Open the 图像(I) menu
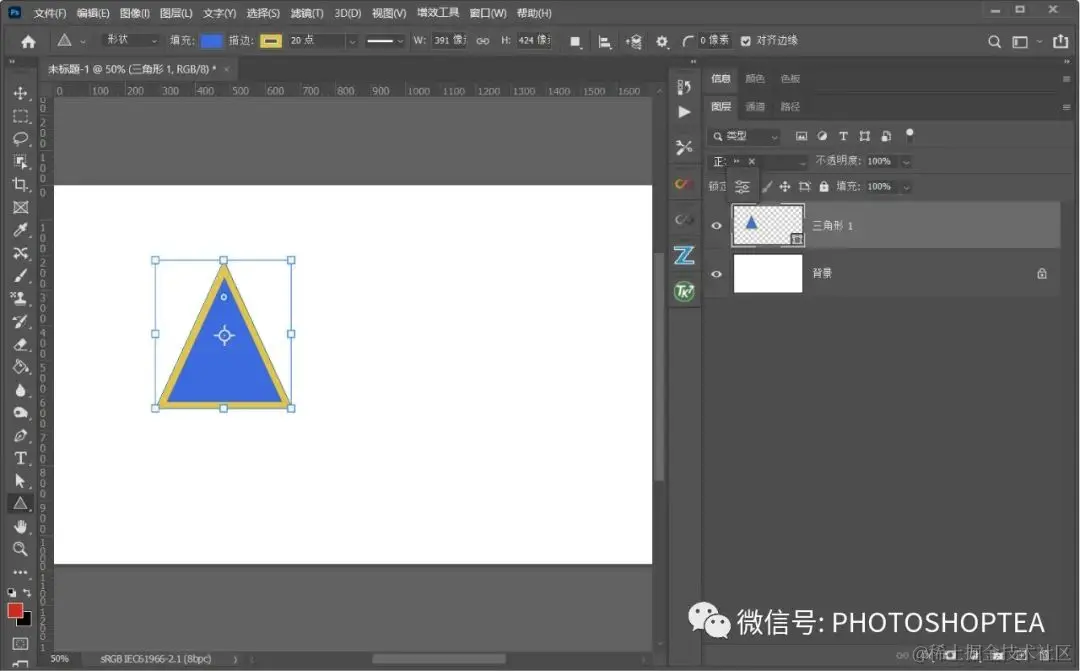 pos(134,13)
